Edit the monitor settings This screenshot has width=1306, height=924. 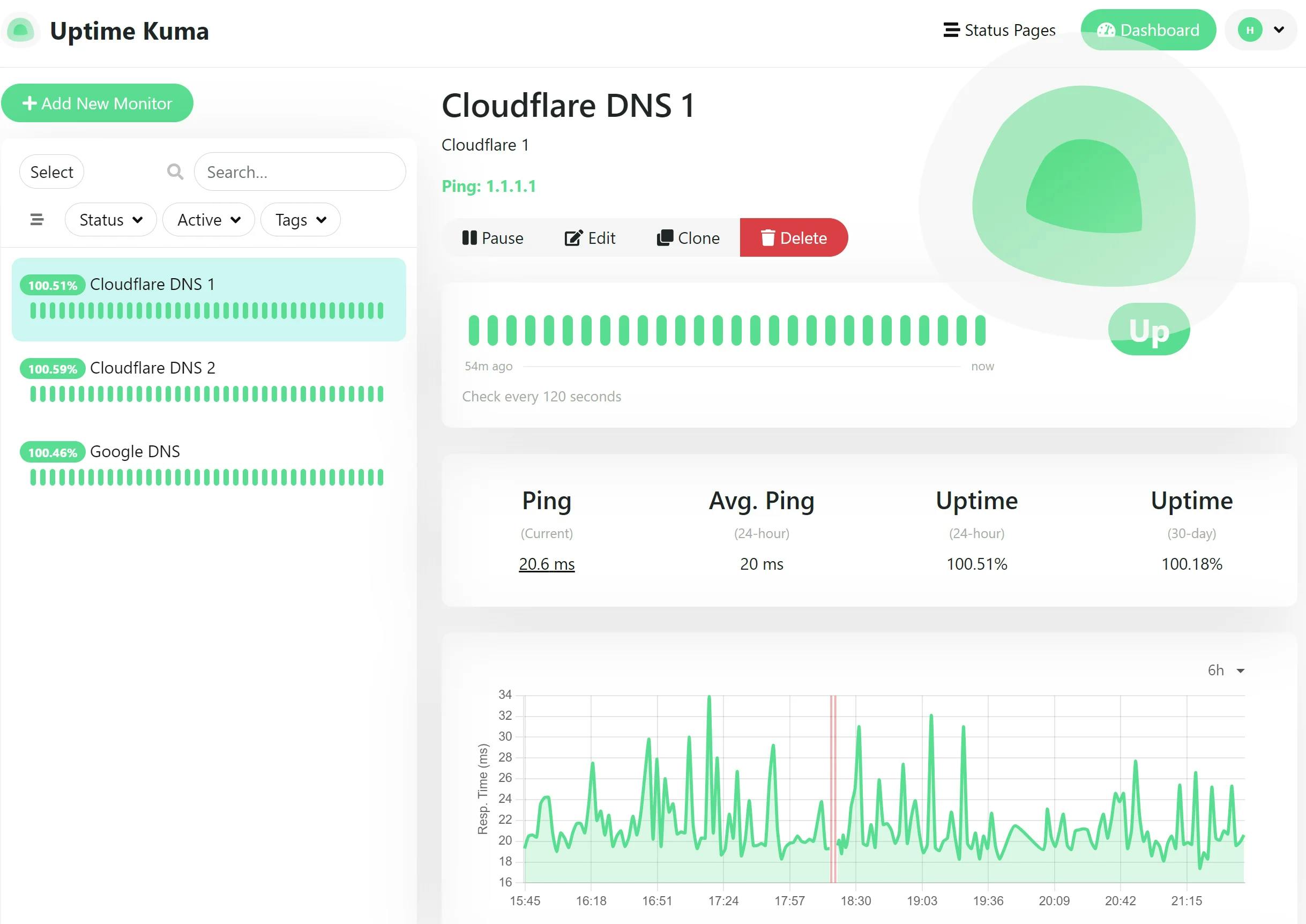590,238
